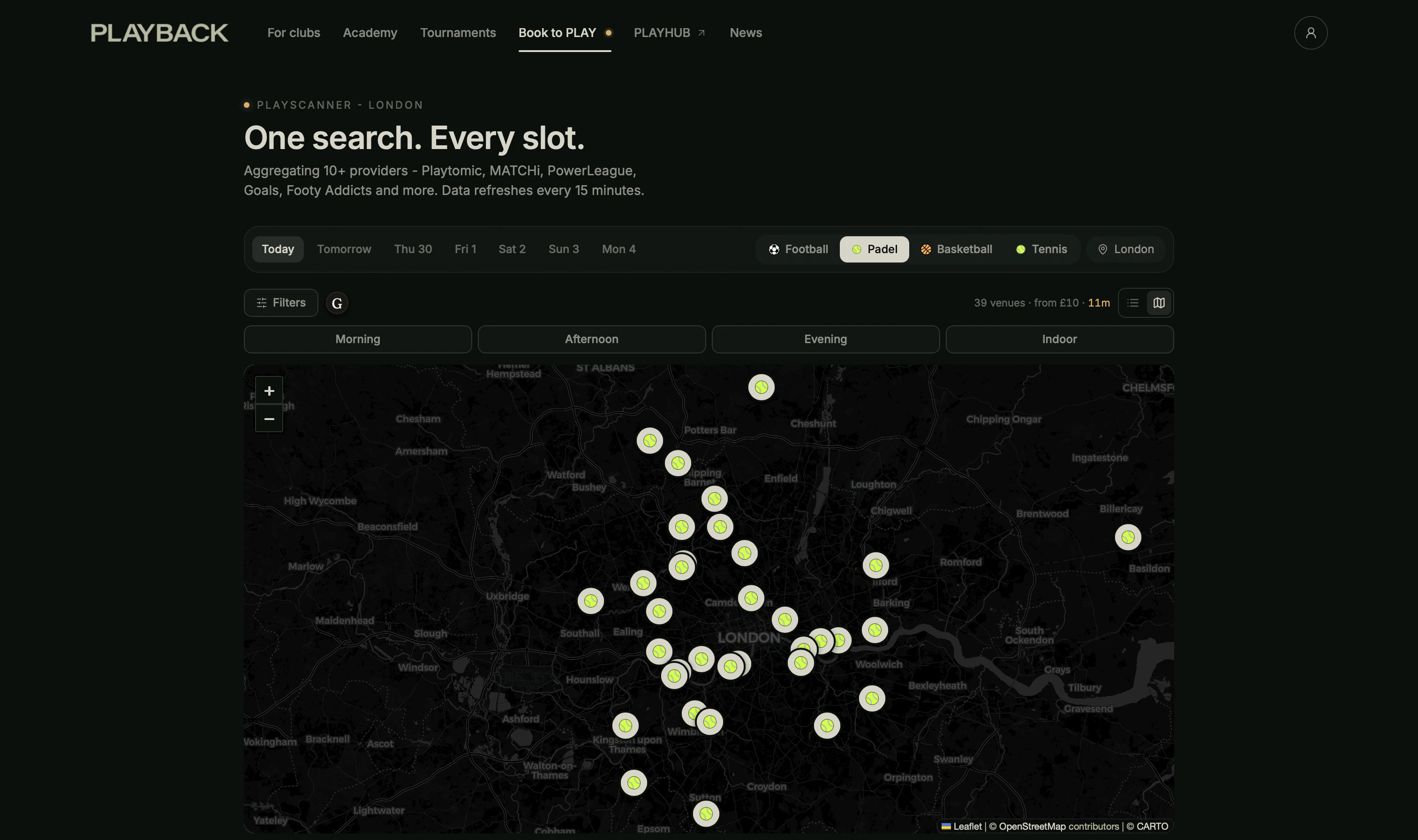Click the map zoom in button
Viewport: 1418px width, 840px height.
point(269,390)
